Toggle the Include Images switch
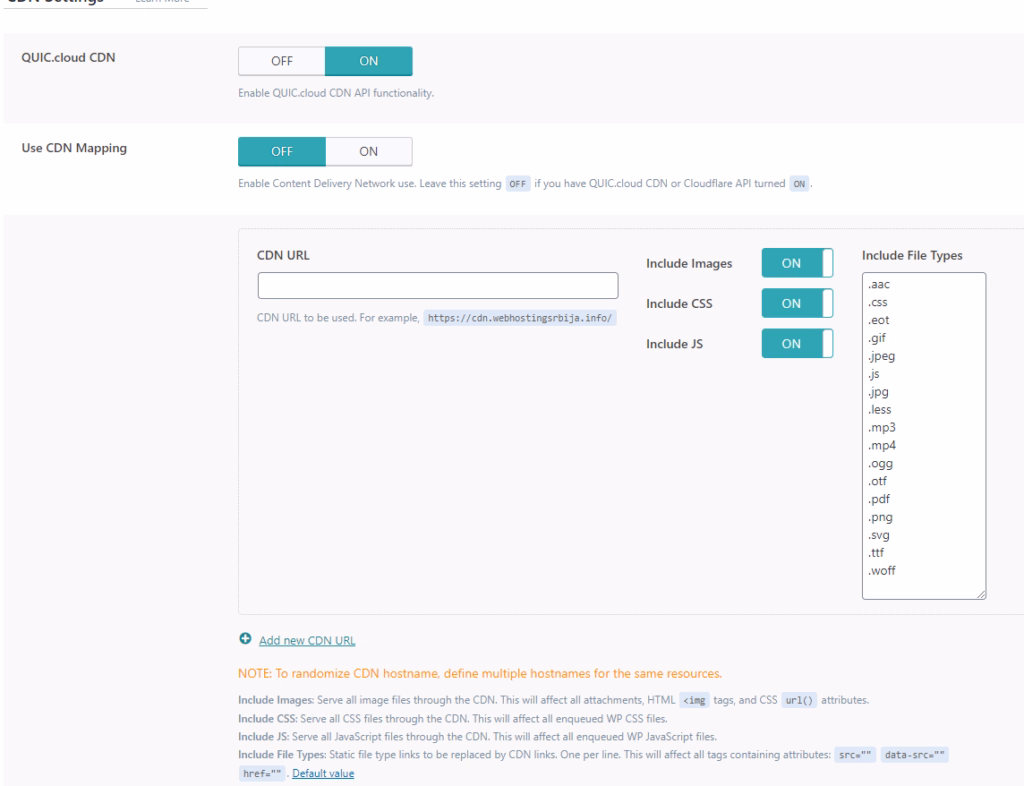 797,263
